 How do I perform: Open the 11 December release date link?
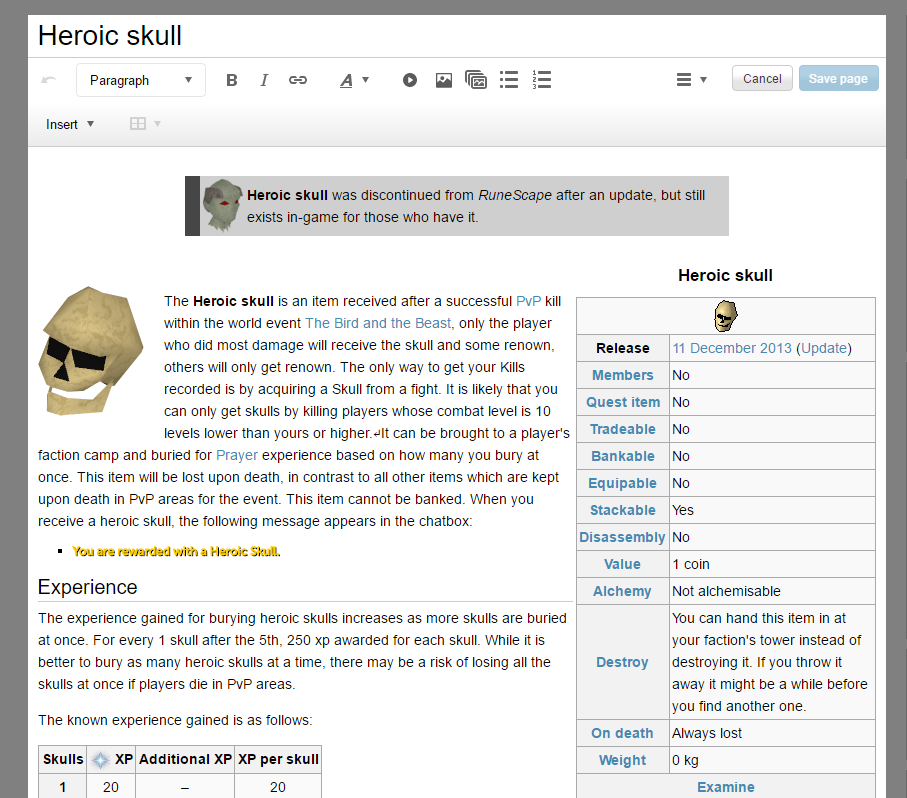(x=732, y=348)
